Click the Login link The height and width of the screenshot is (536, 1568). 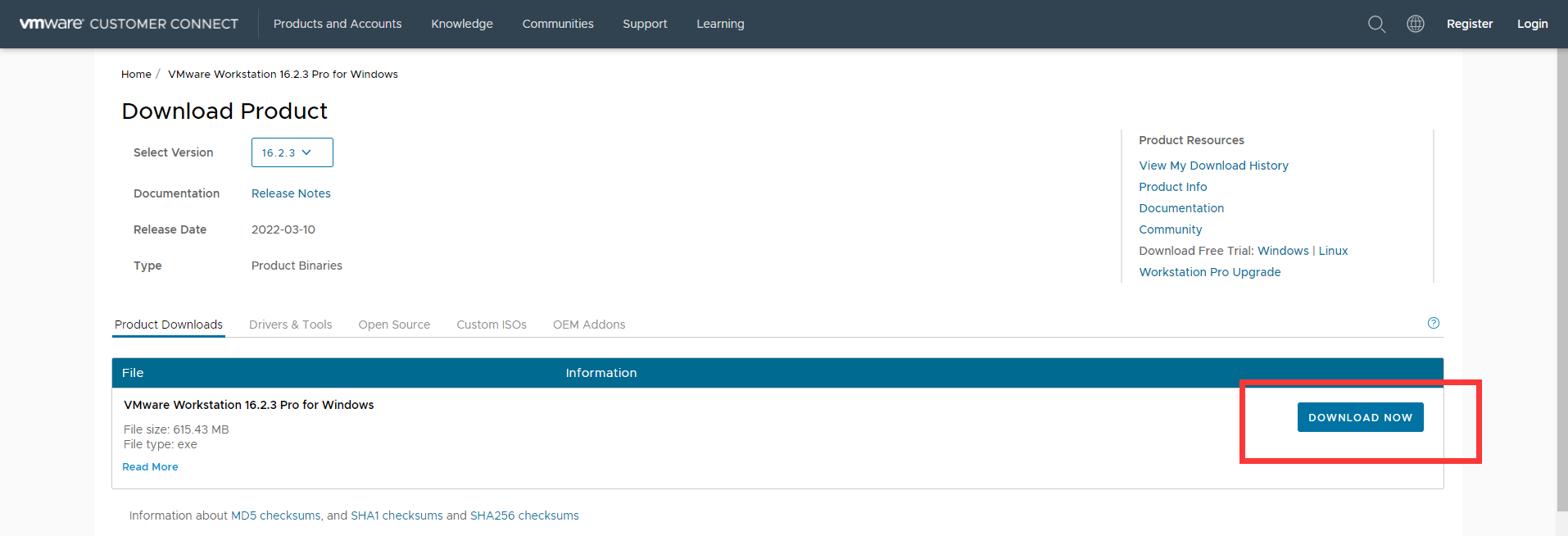click(1532, 24)
